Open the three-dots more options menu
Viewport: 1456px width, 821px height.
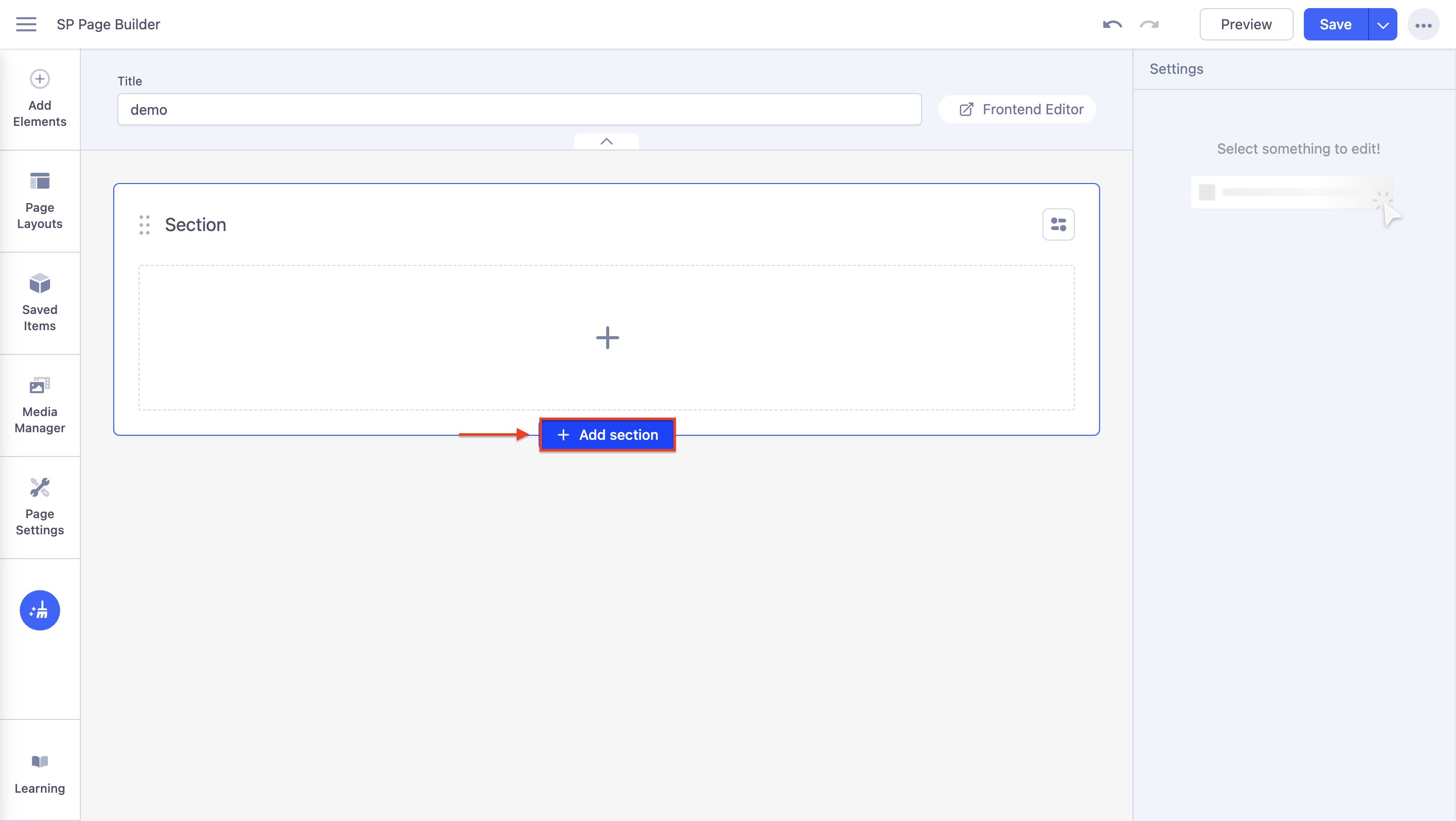[1423, 25]
